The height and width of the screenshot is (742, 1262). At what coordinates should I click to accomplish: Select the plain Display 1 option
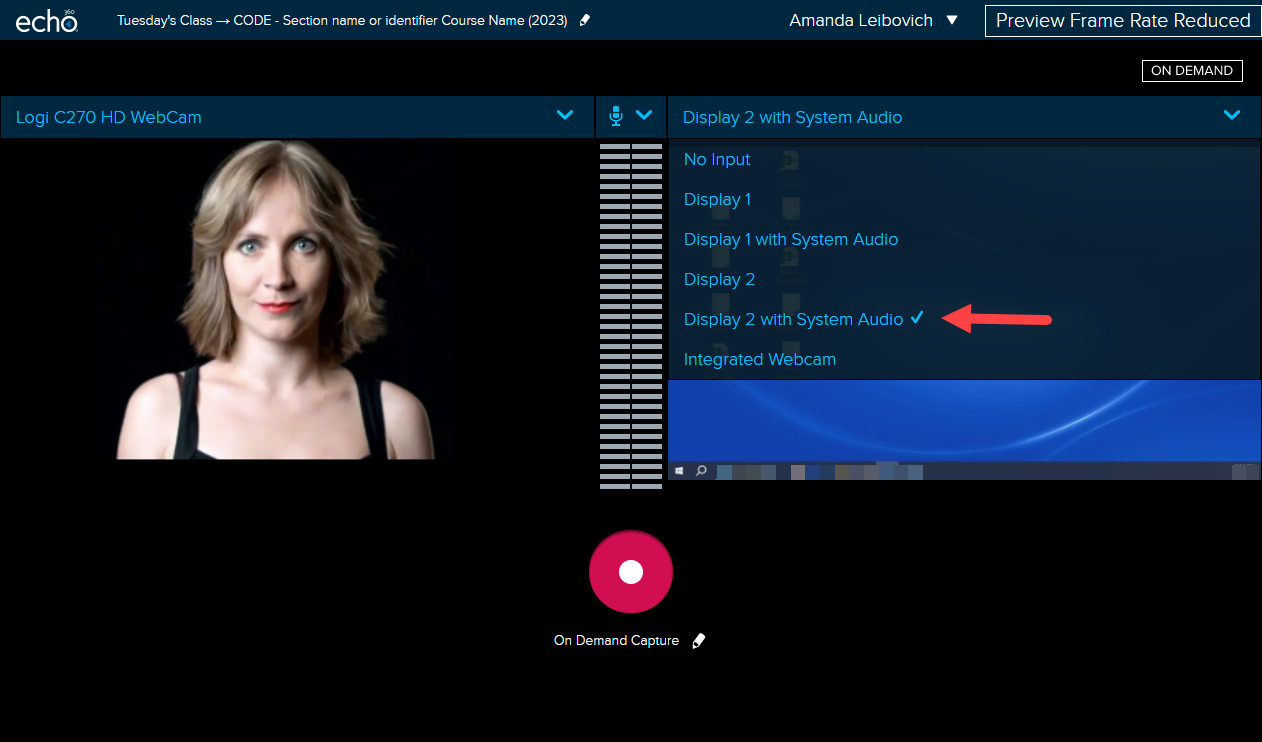click(717, 199)
